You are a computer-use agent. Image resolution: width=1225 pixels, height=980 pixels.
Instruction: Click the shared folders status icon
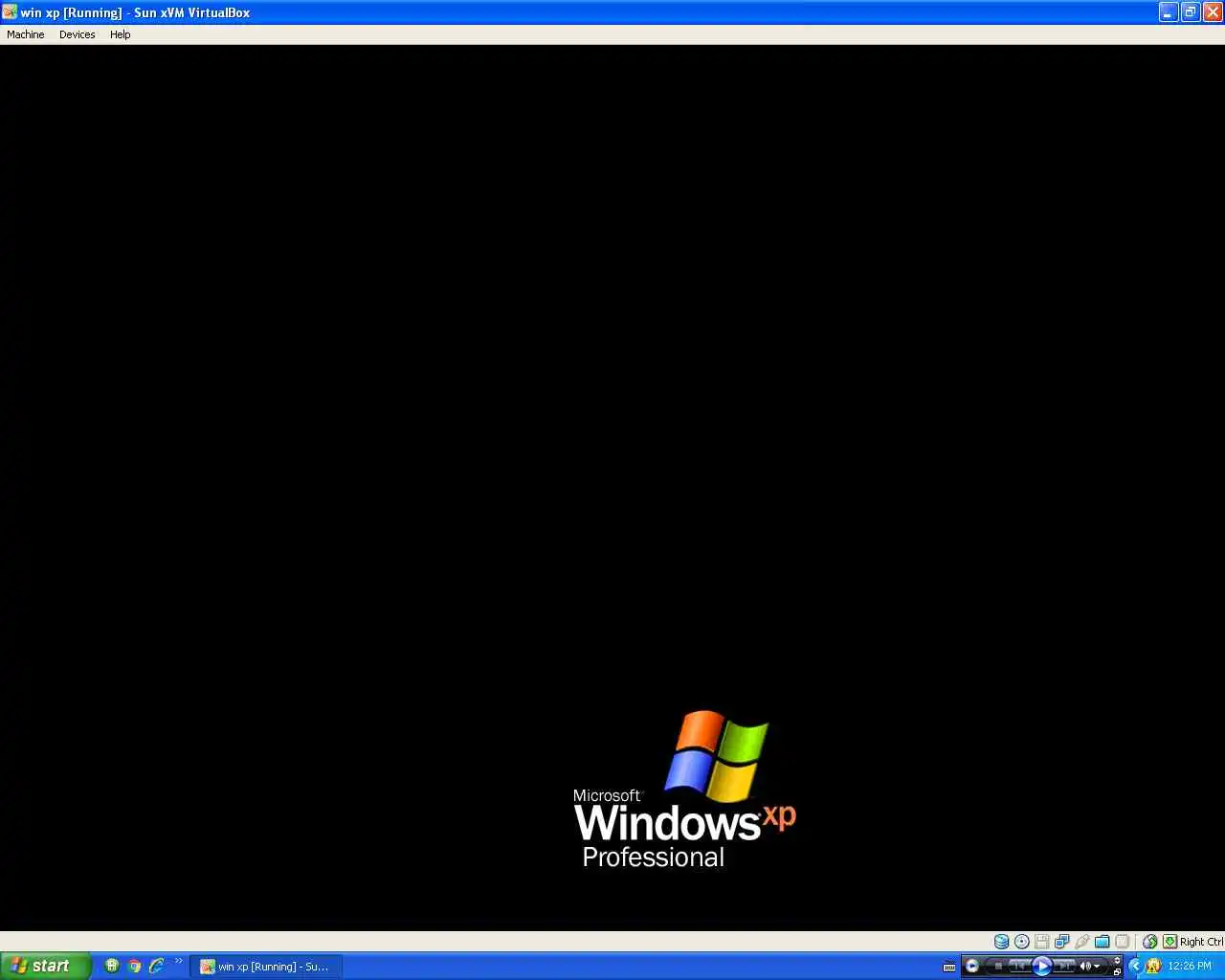coord(1102,942)
